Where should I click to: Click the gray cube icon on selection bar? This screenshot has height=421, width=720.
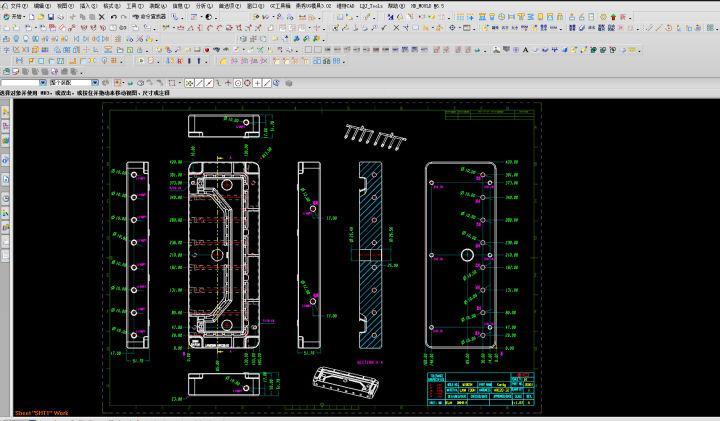[289, 83]
